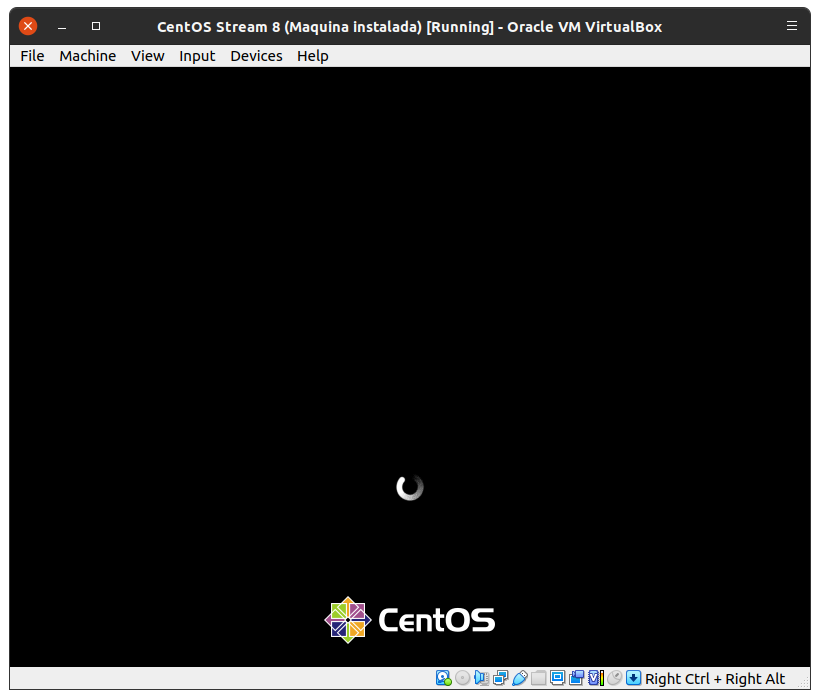Open the display indicator in status bar
The width and height of the screenshot is (820, 699).
(558, 678)
